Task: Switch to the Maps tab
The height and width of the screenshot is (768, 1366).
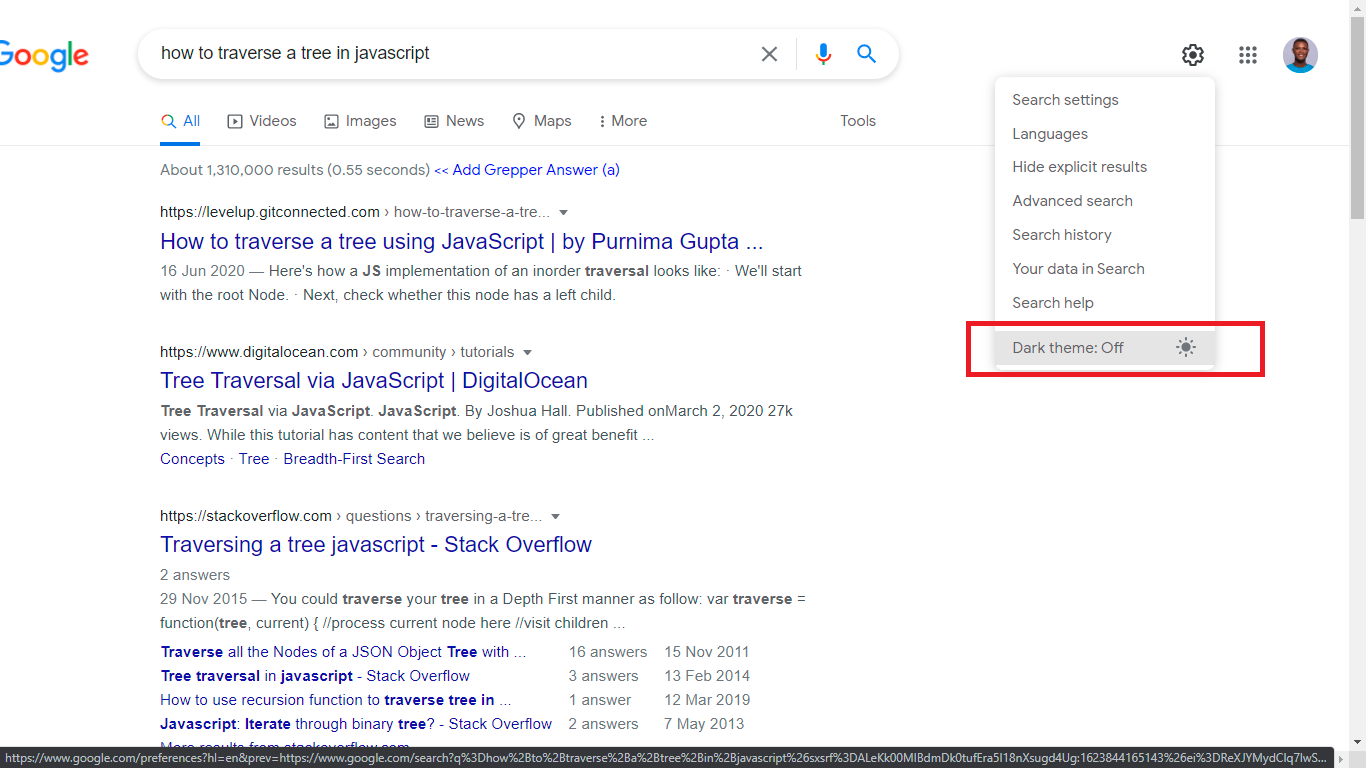Action: 542,121
